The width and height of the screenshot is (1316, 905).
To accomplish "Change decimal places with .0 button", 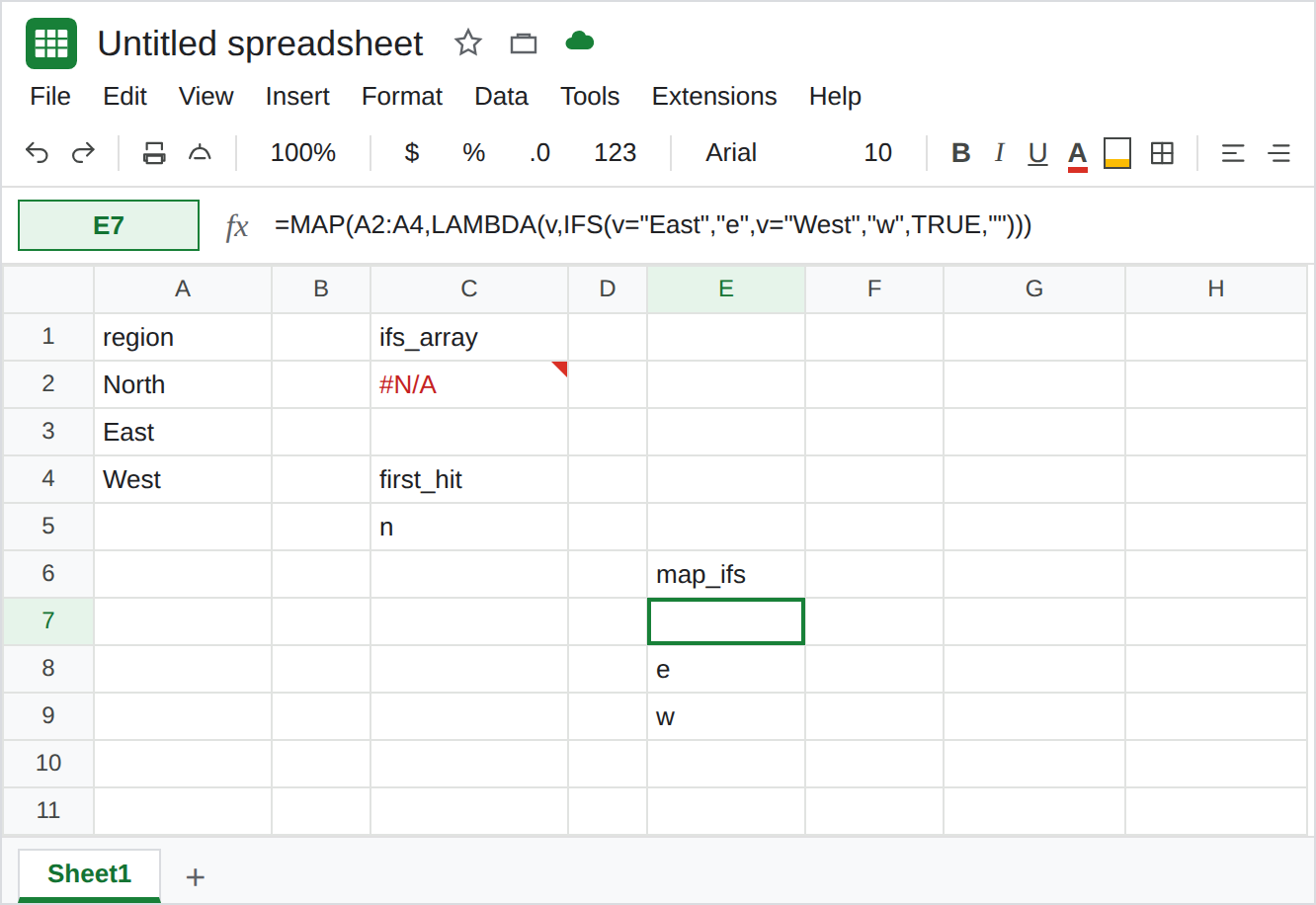I will pos(539,153).
